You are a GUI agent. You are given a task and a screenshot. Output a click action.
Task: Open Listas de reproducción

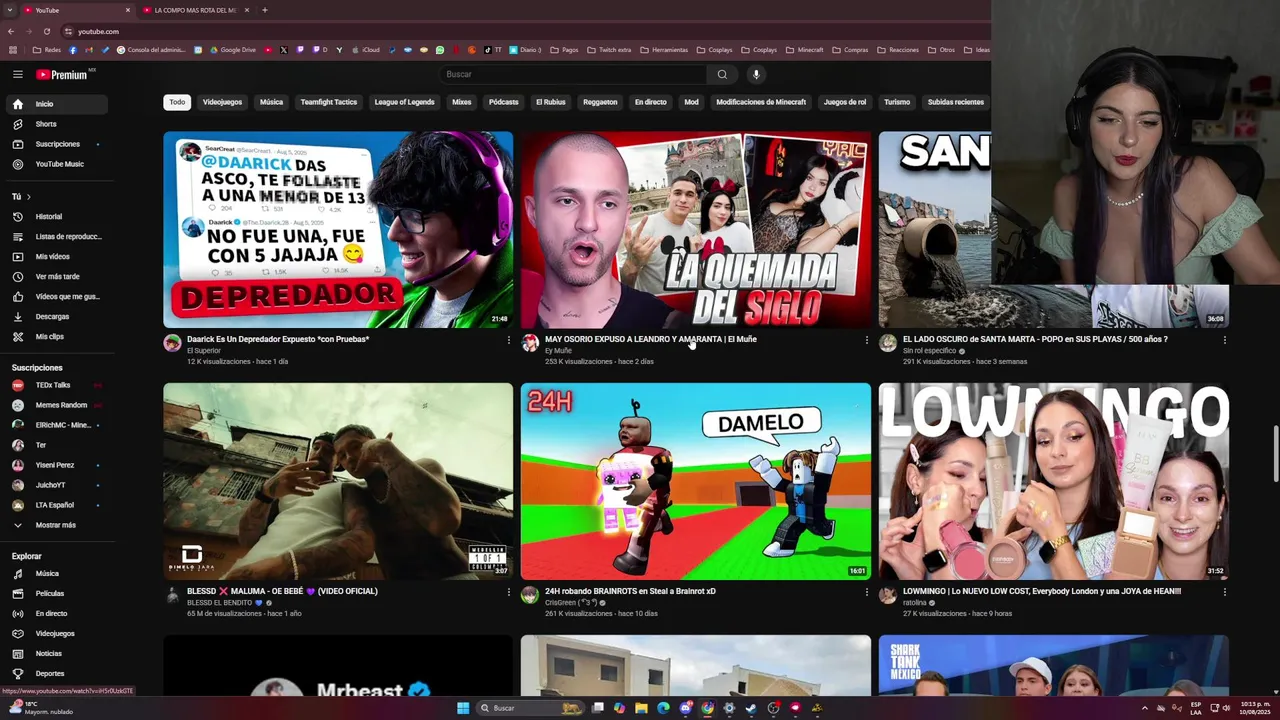[x=56, y=237]
